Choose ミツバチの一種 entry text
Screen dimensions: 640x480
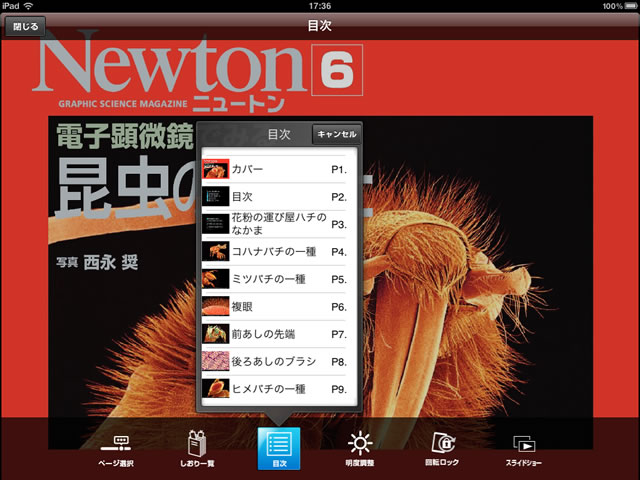coord(269,279)
